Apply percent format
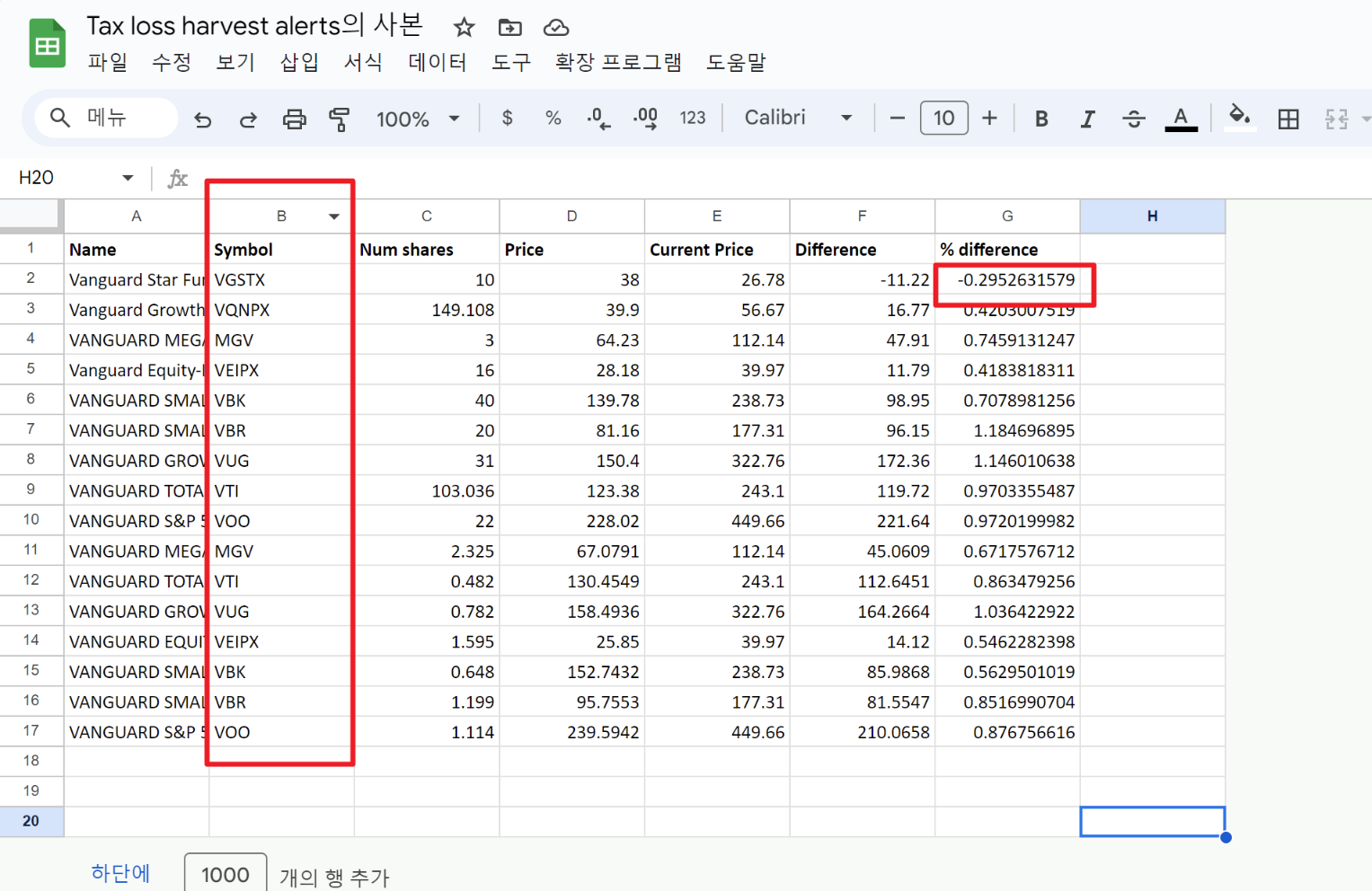 [x=553, y=118]
